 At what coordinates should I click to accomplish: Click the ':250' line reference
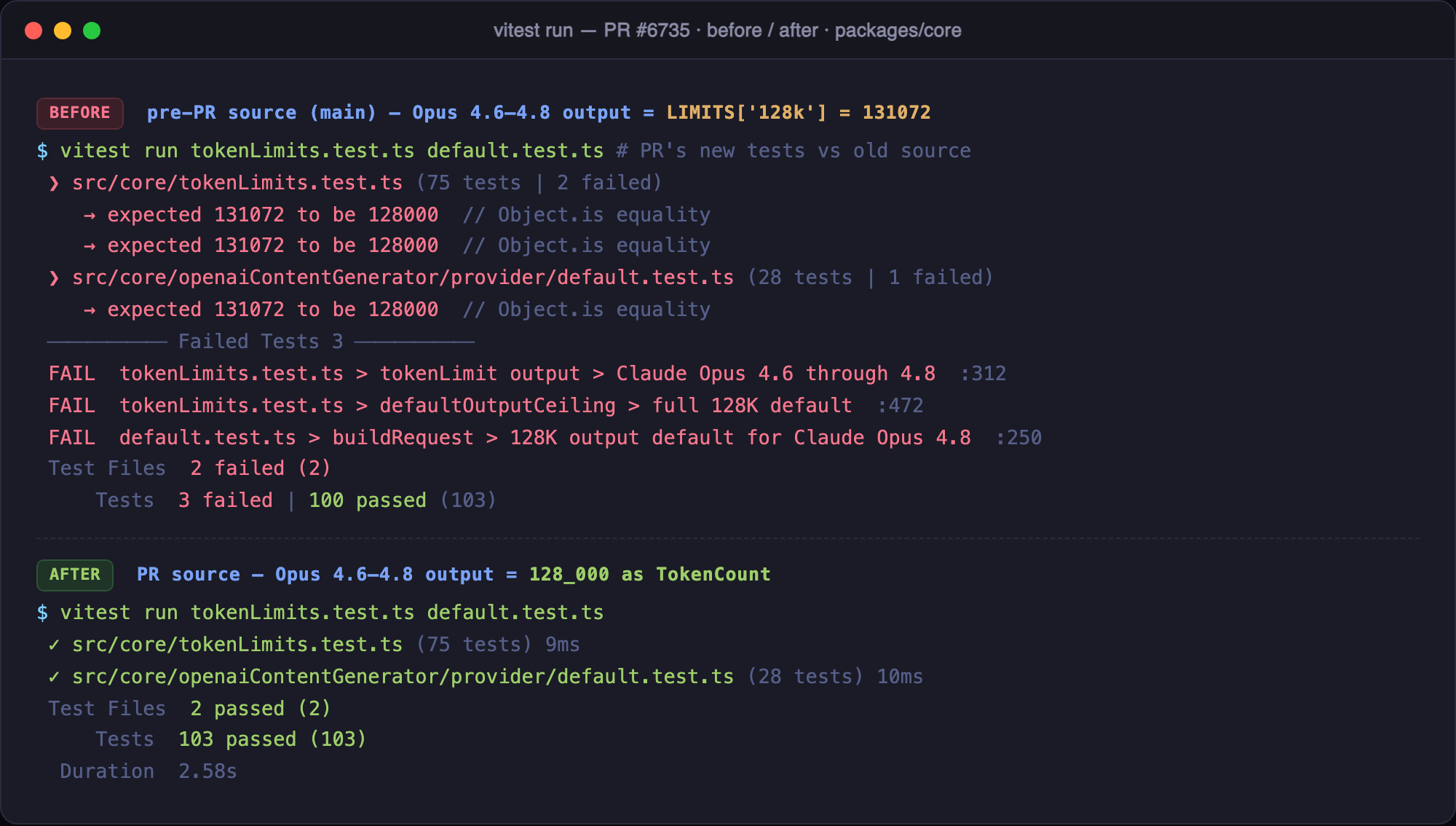tap(1018, 438)
